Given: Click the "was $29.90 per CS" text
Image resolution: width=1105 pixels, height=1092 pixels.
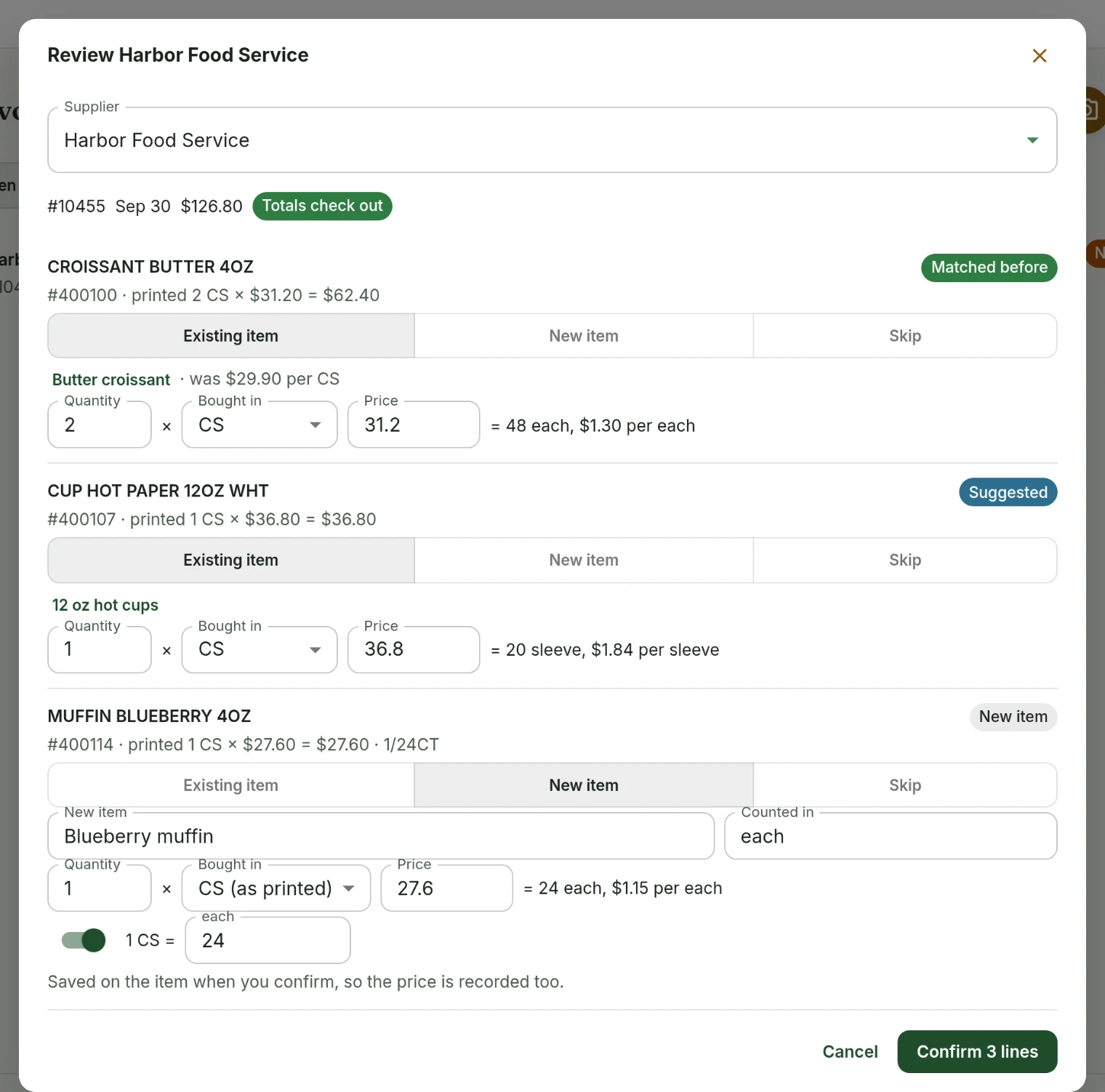Looking at the screenshot, I should (x=265, y=379).
